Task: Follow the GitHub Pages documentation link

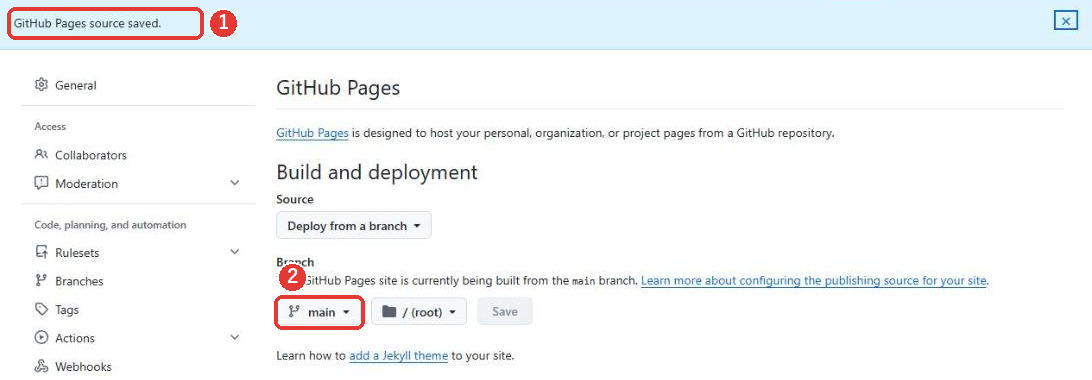Action: [313, 133]
